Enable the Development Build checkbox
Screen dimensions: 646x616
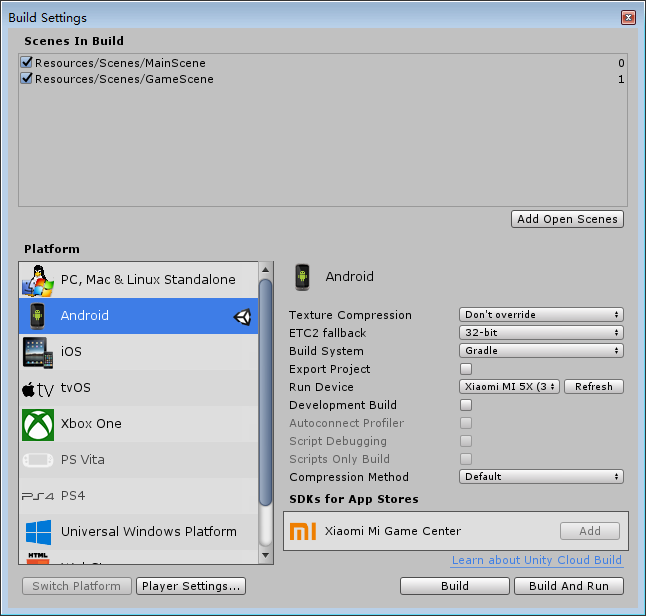[x=466, y=405]
